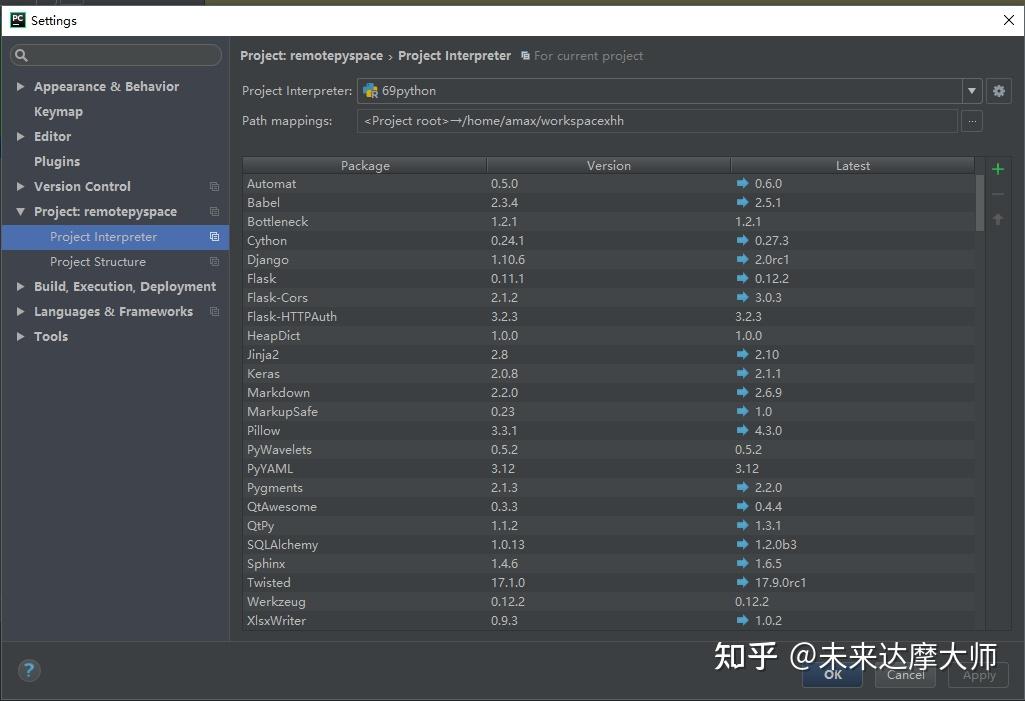The width and height of the screenshot is (1025, 701).
Task: Expand Build, Execution, Deployment section
Action: [20, 286]
